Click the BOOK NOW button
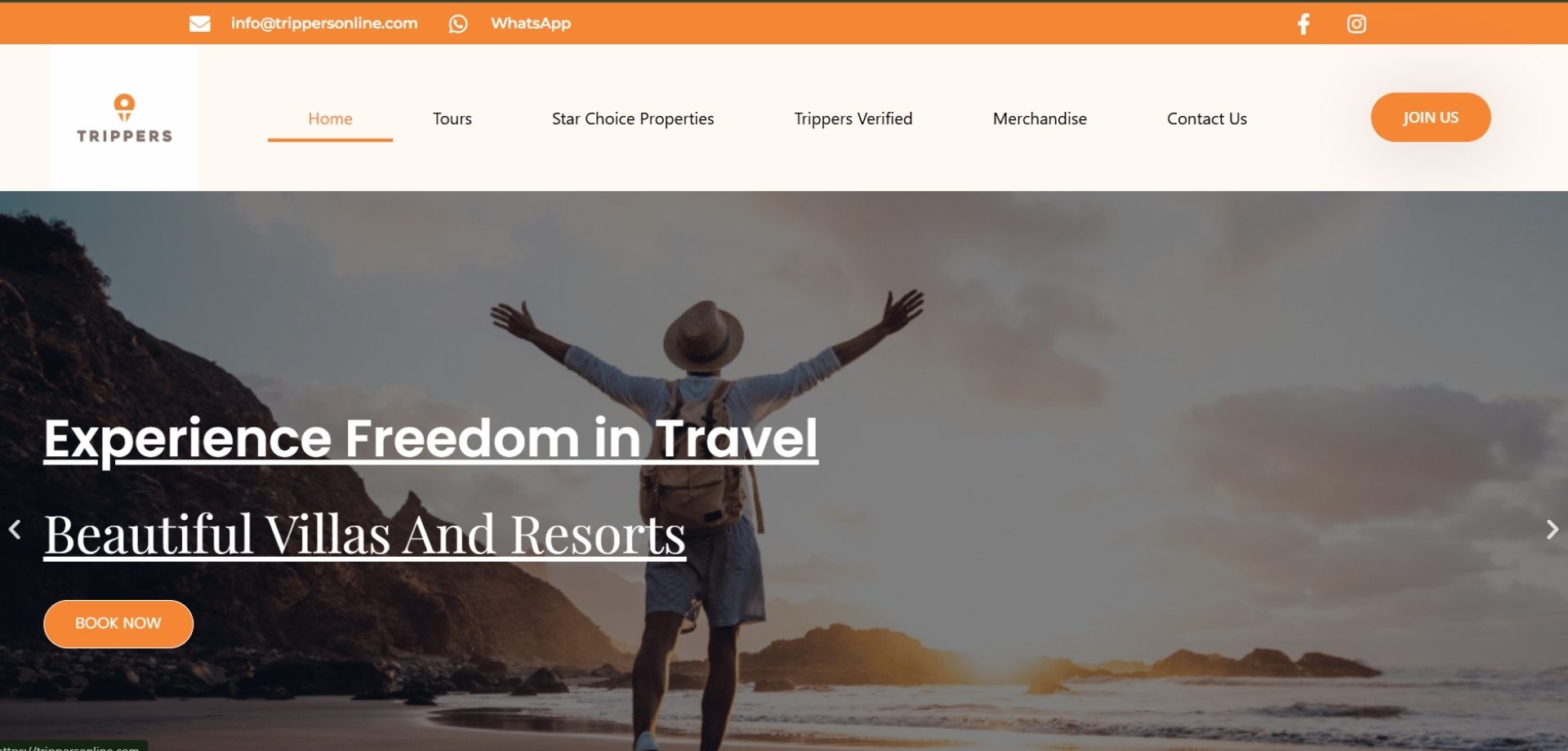 [x=118, y=624]
